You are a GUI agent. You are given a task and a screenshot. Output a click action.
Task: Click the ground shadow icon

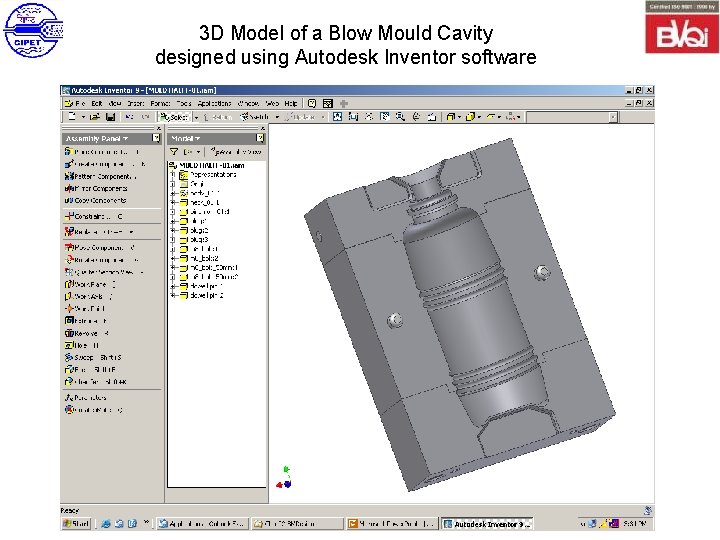click(x=490, y=117)
